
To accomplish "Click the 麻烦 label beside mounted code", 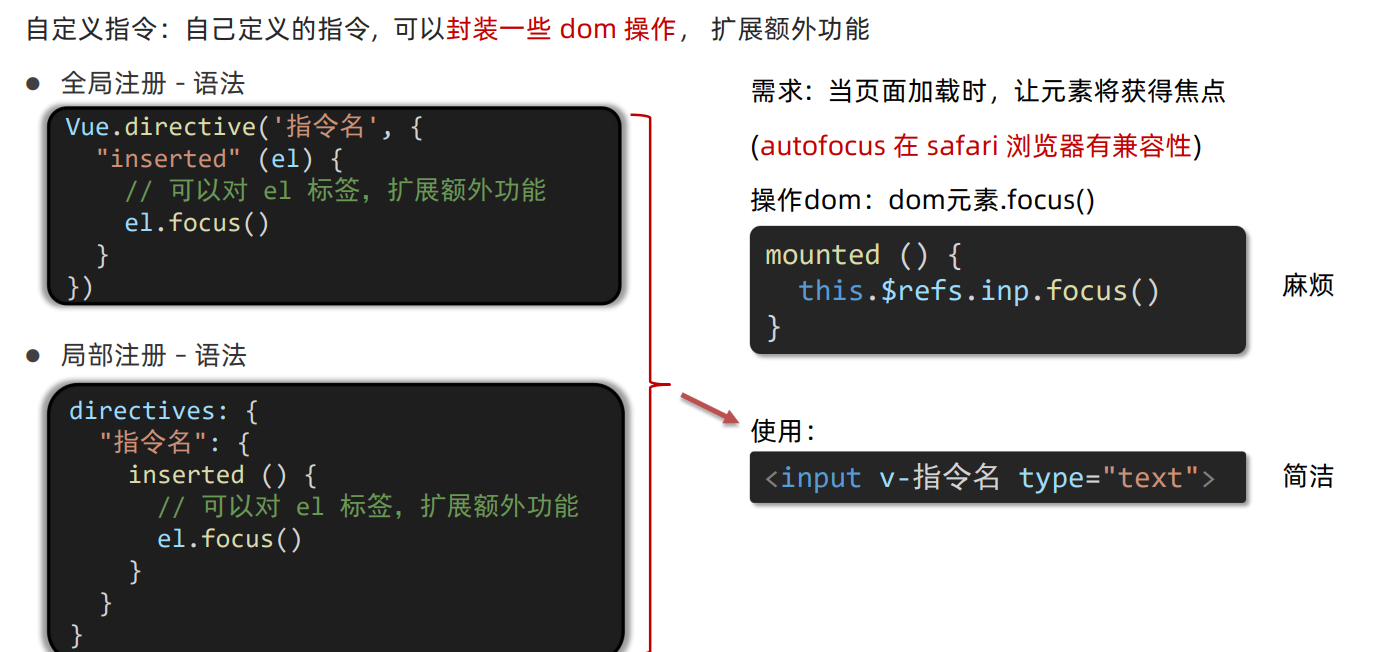I will [x=1308, y=285].
